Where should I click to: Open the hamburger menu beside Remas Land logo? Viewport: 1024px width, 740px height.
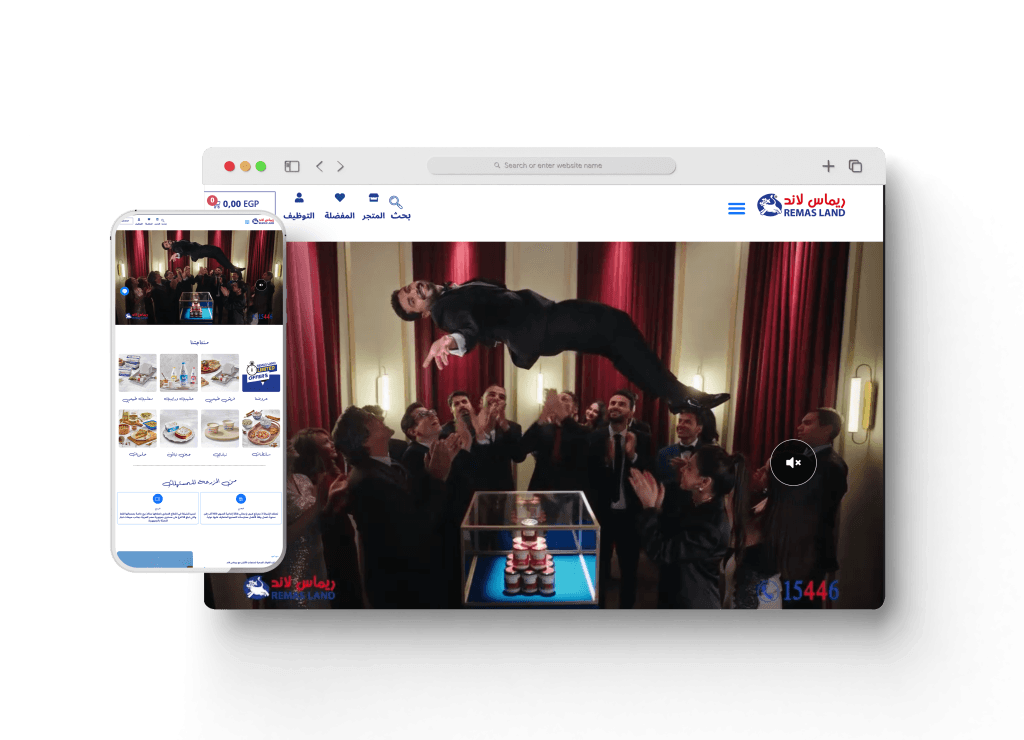(736, 209)
